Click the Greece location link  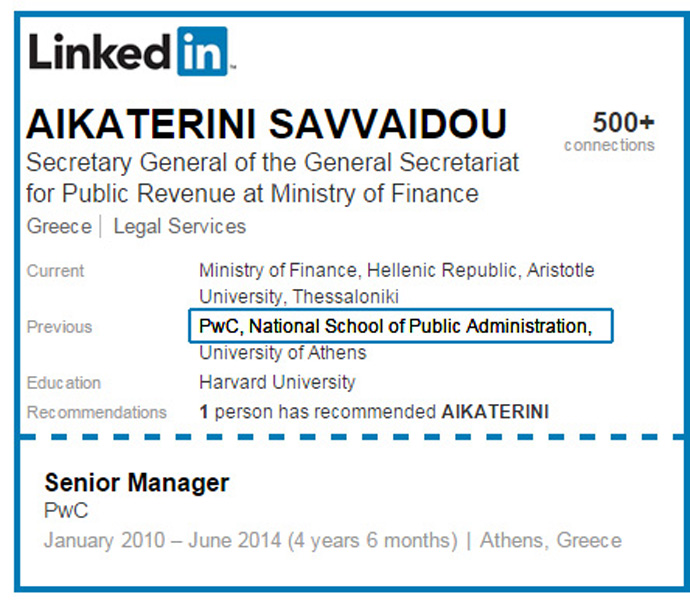[59, 226]
